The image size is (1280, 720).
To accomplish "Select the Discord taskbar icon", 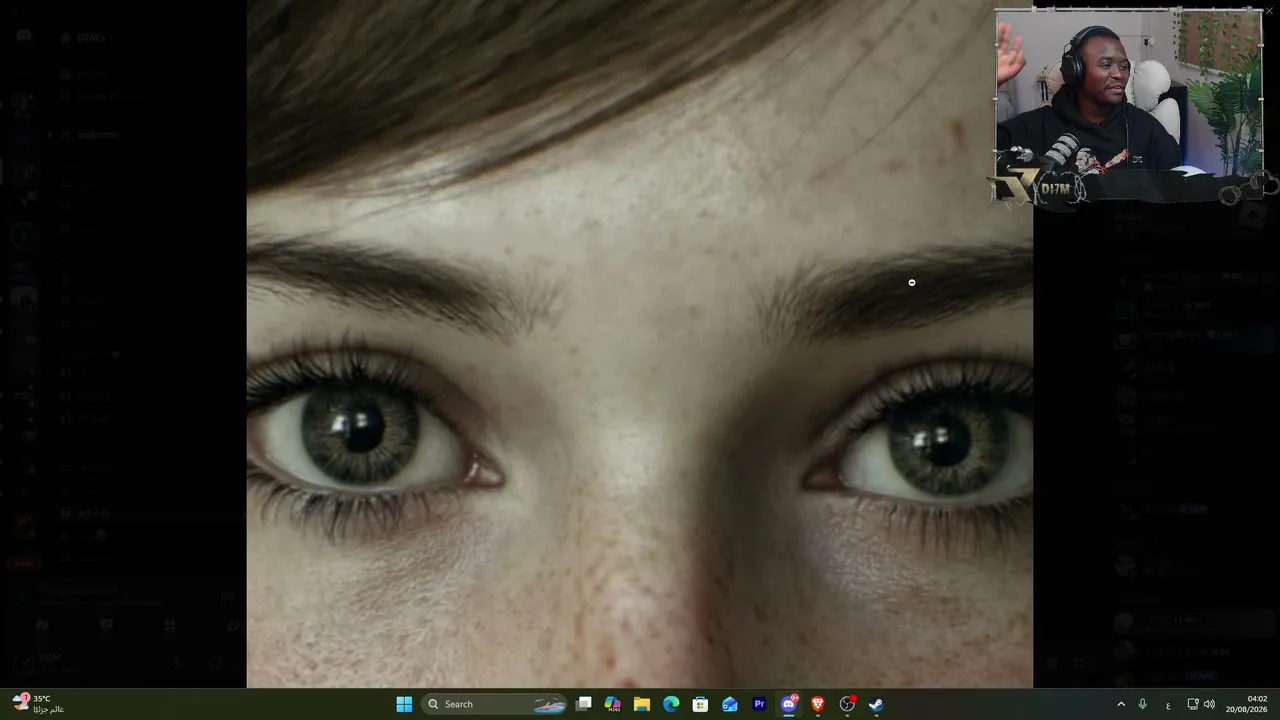I will (x=789, y=704).
